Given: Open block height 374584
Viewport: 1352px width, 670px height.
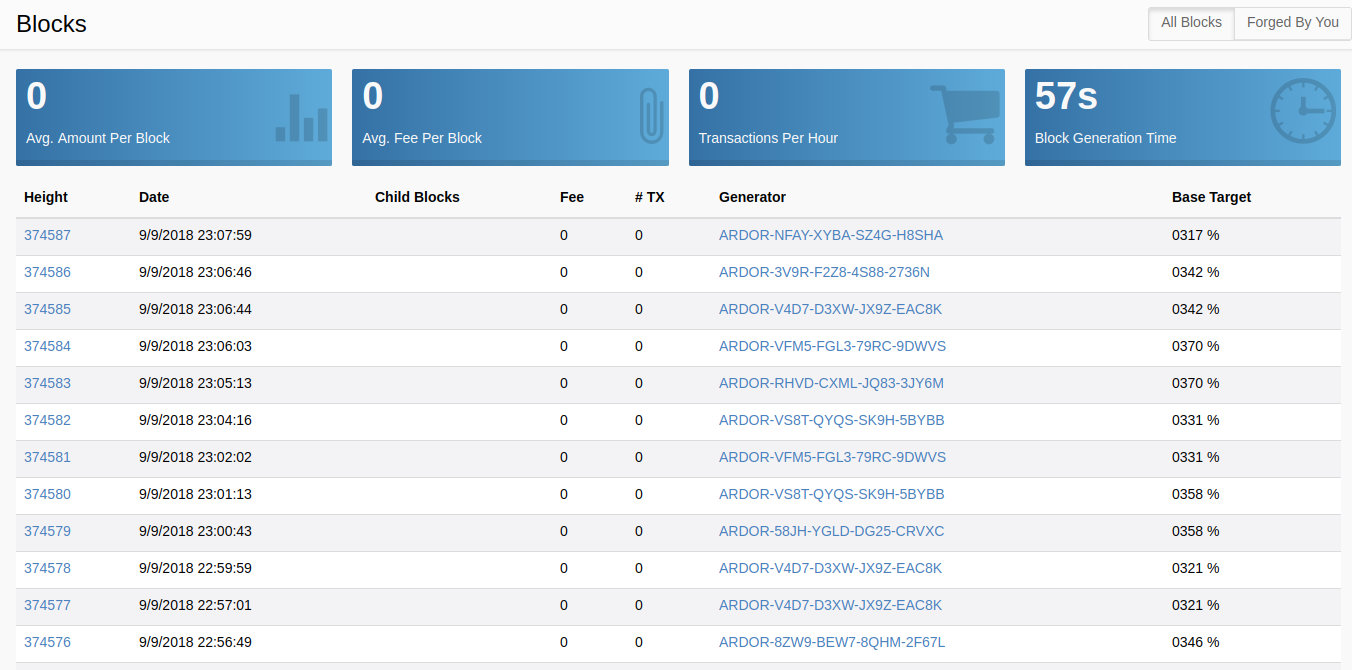Looking at the screenshot, I should (47, 347).
